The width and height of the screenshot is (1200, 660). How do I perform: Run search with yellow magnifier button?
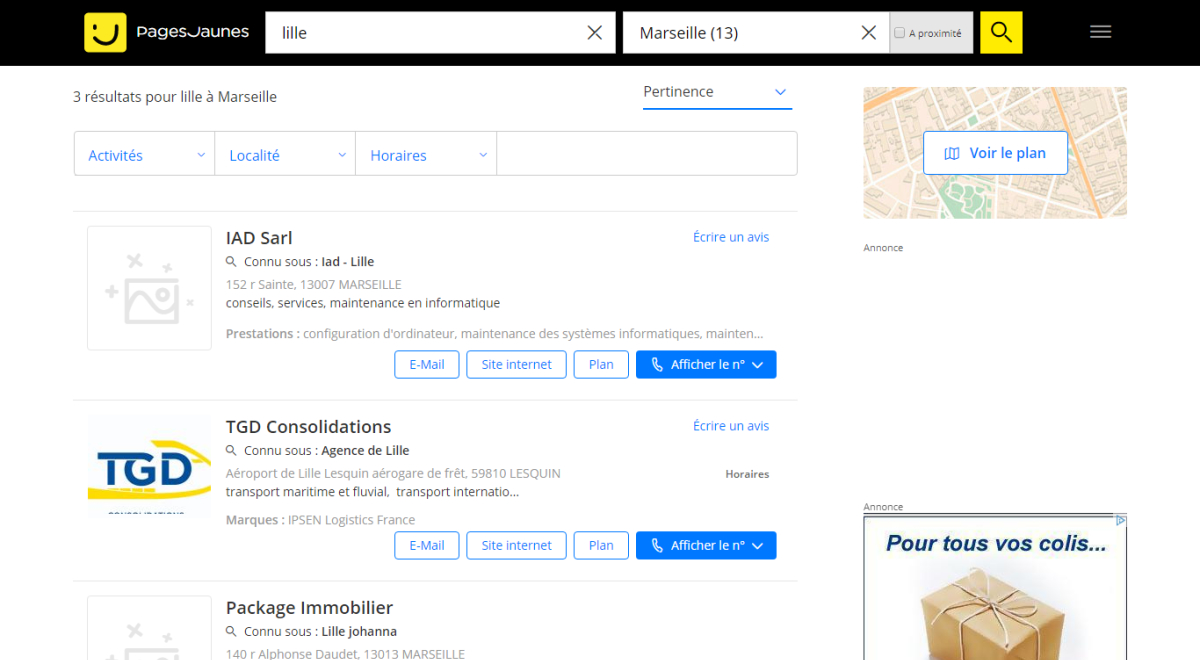tap(1001, 33)
